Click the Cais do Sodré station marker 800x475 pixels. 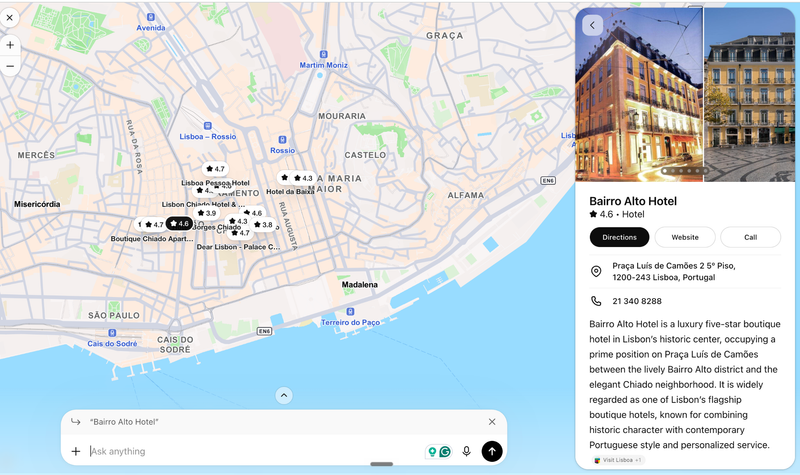pyautogui.click(x=112, y=333)
